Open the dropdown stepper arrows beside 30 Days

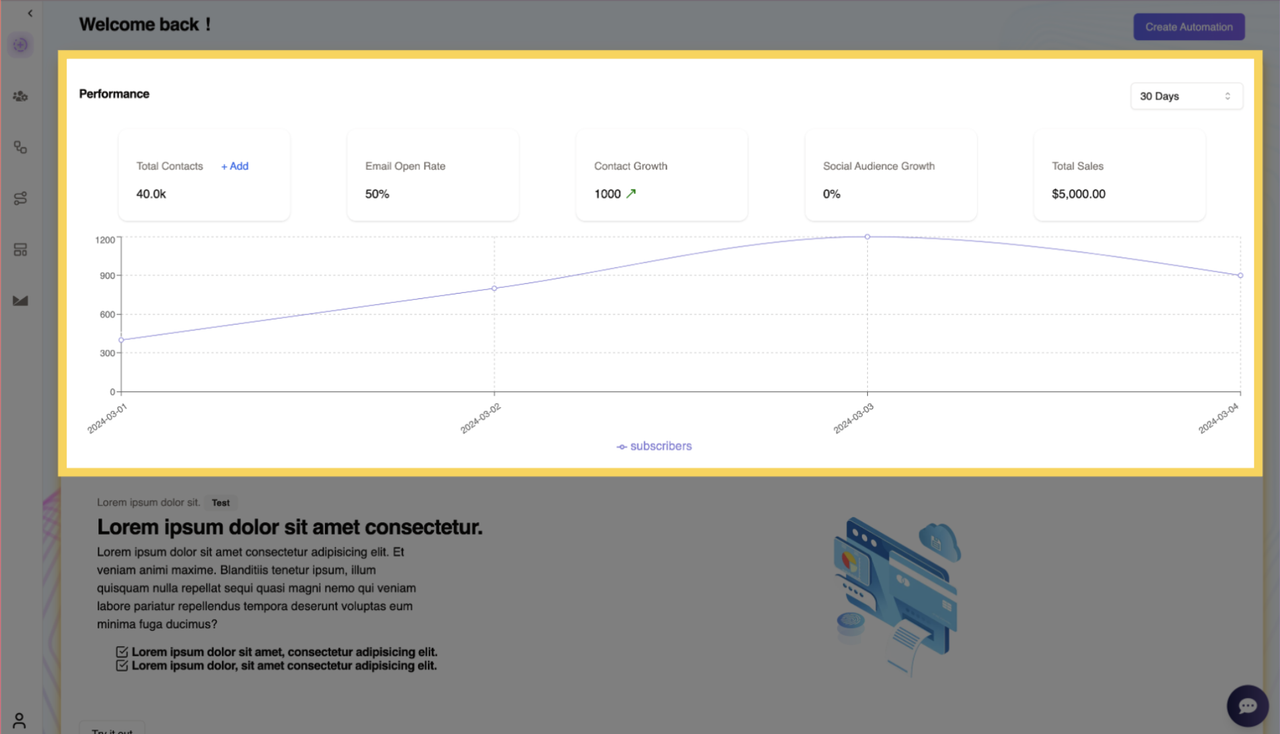pos(1229,96)
